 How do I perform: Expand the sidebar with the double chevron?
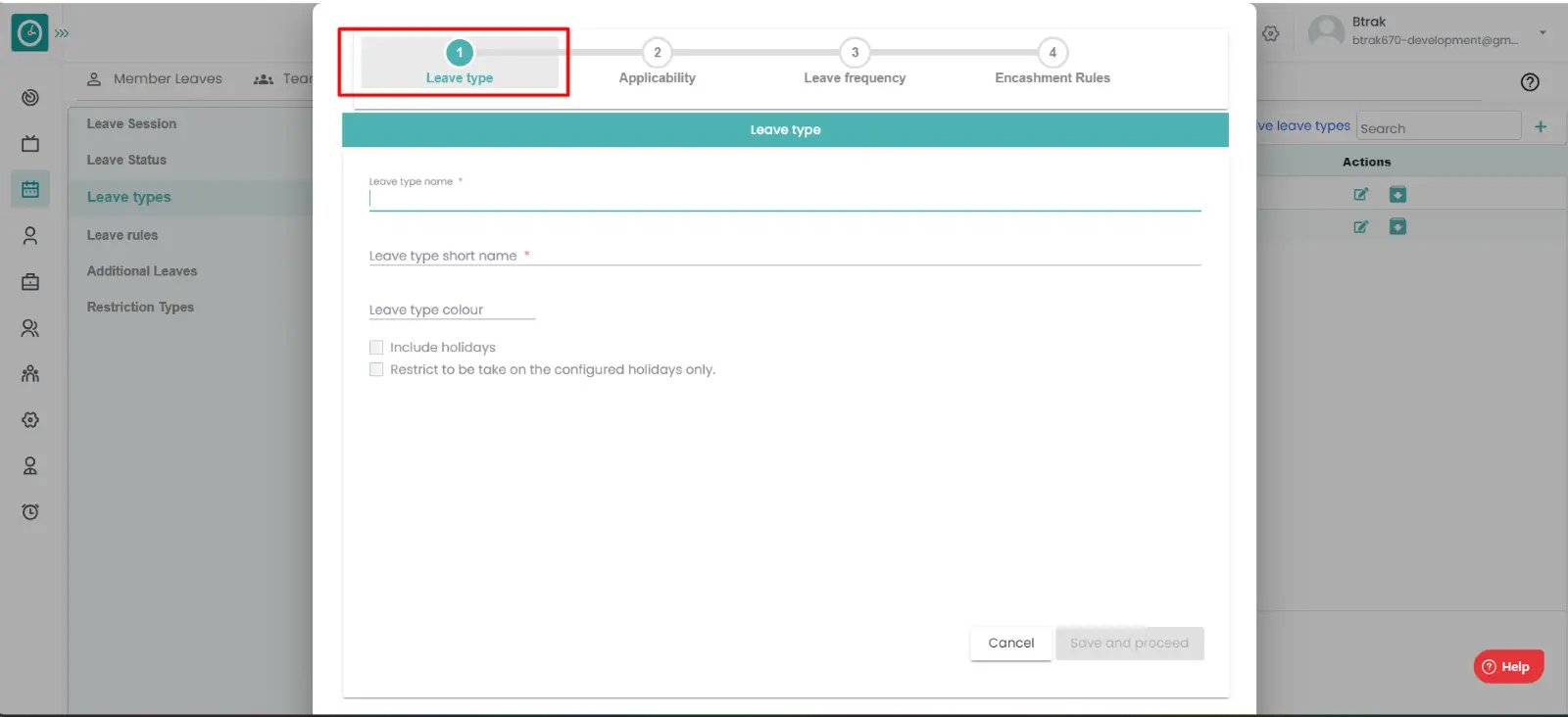62,33
